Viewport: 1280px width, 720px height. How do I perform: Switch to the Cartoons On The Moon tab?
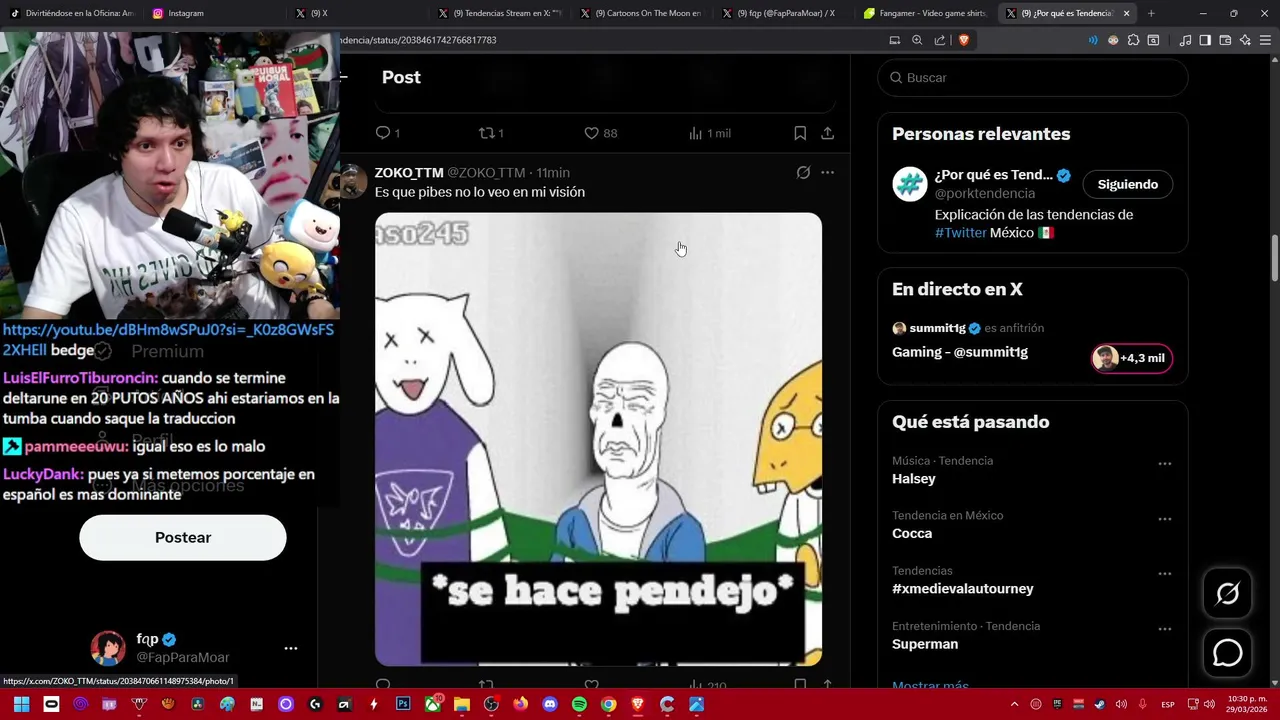[x=642, y=13]
